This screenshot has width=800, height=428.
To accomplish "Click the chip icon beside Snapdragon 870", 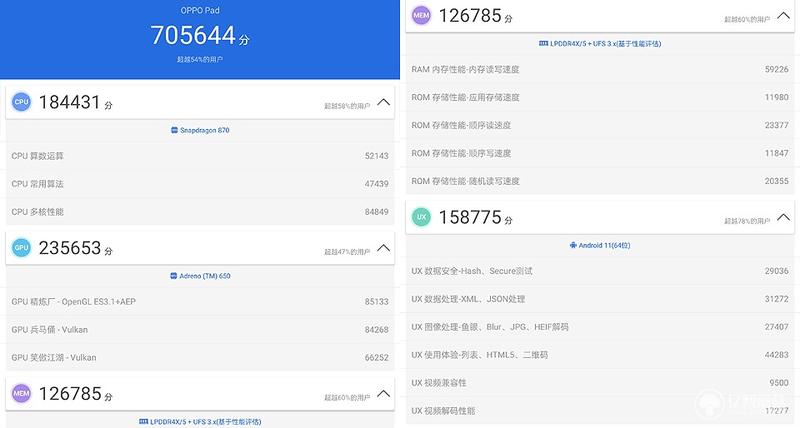I will tap(174, 131).
